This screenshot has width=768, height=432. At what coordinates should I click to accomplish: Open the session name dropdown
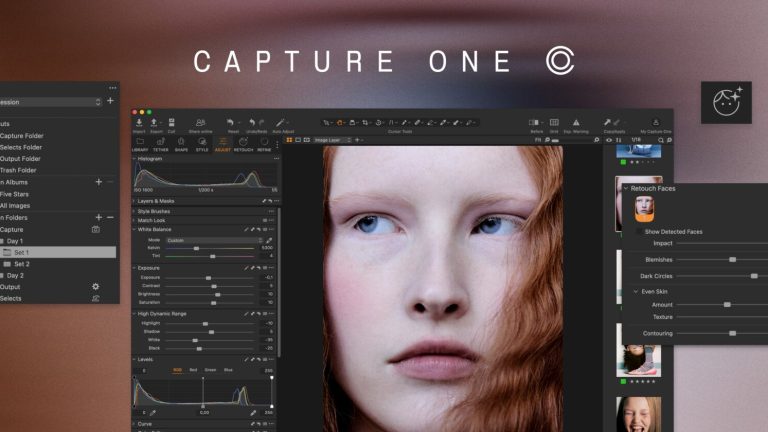tap(50, 102)
